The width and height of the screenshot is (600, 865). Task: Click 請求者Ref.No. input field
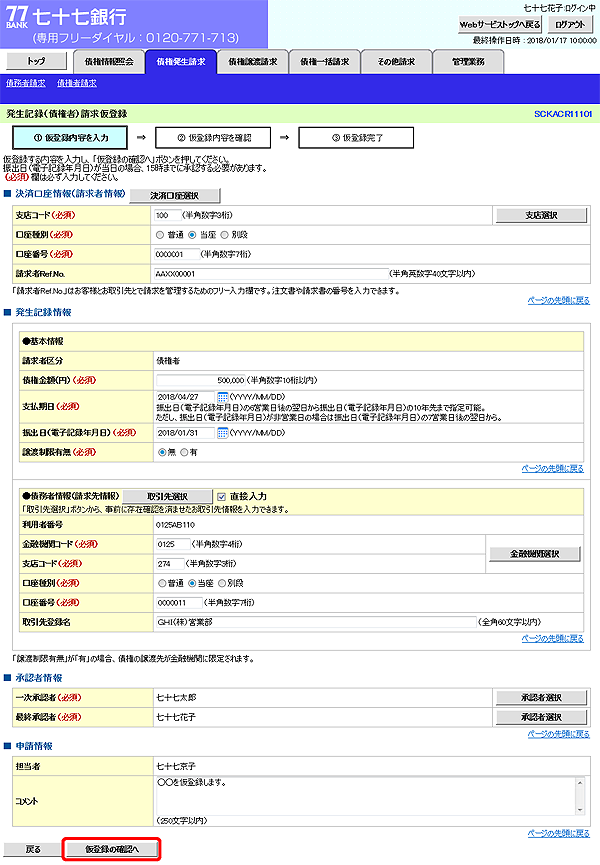271,274
